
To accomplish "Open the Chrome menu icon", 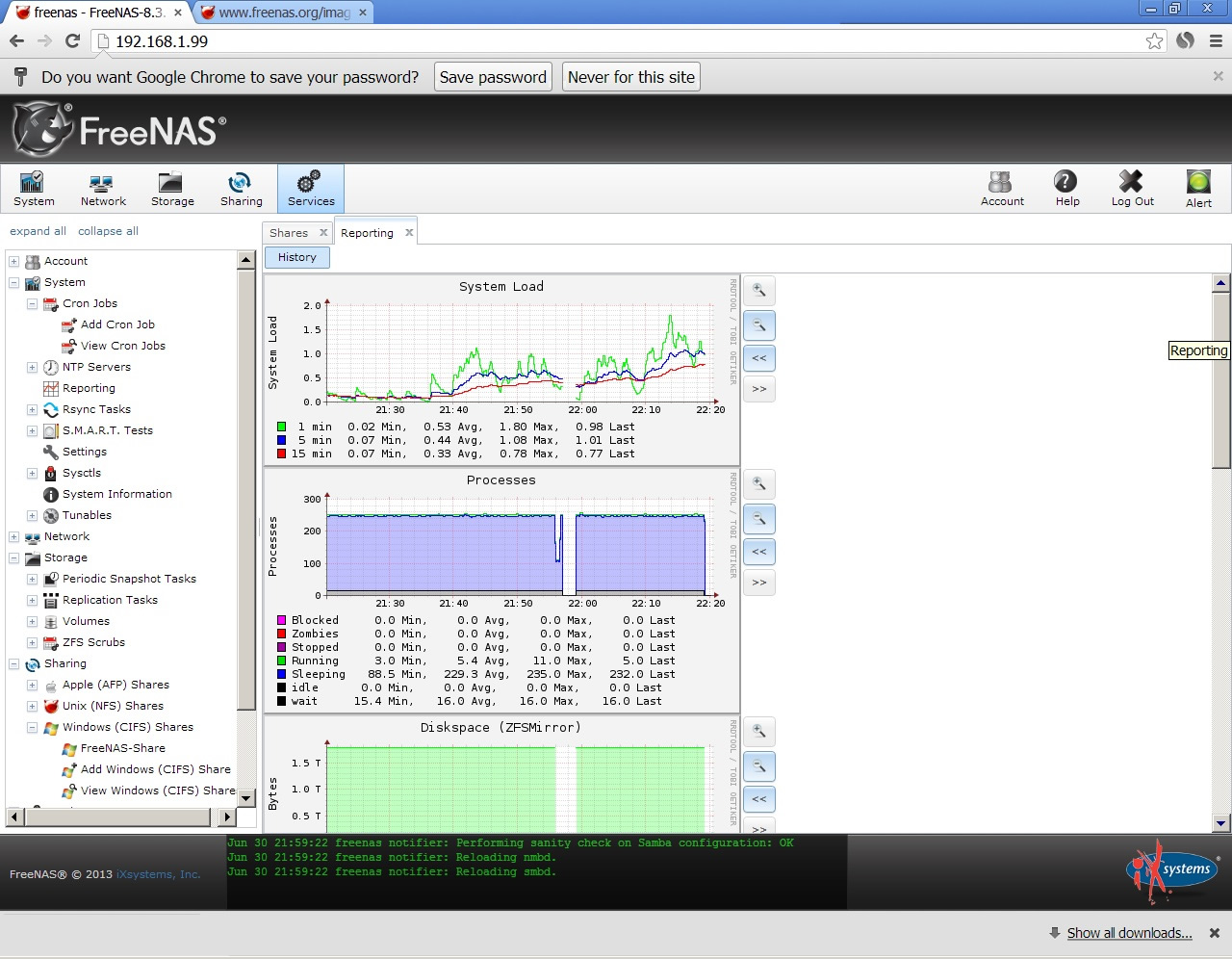I will (1216, 40).
